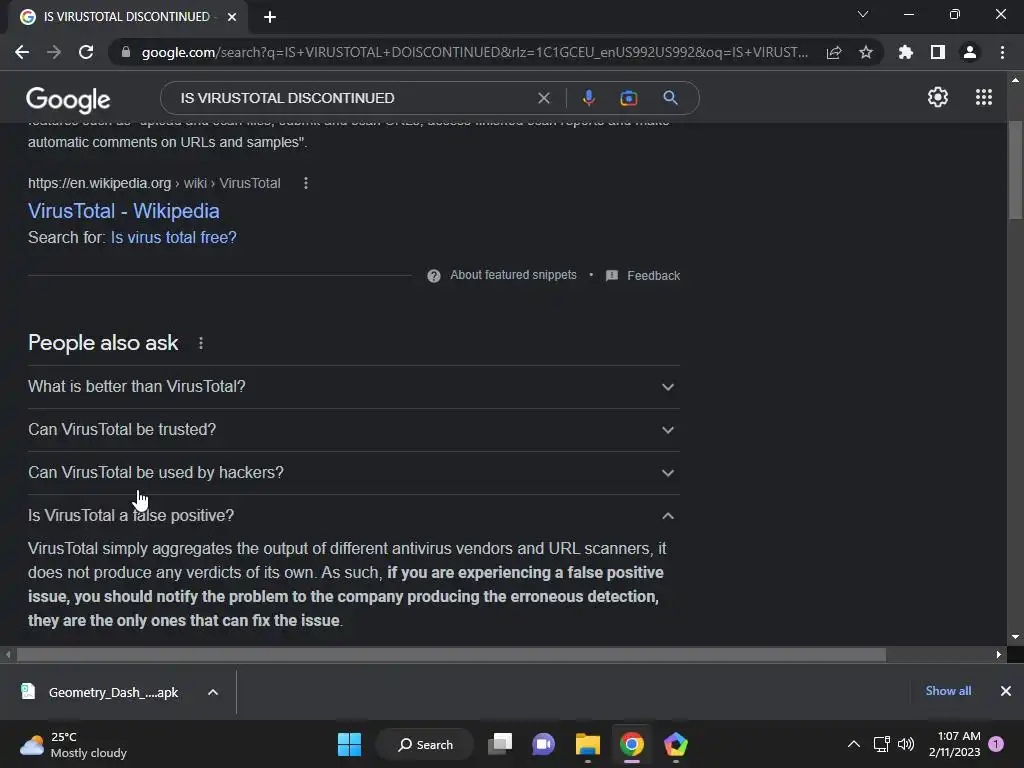Open the People also ask options menu

200,343
